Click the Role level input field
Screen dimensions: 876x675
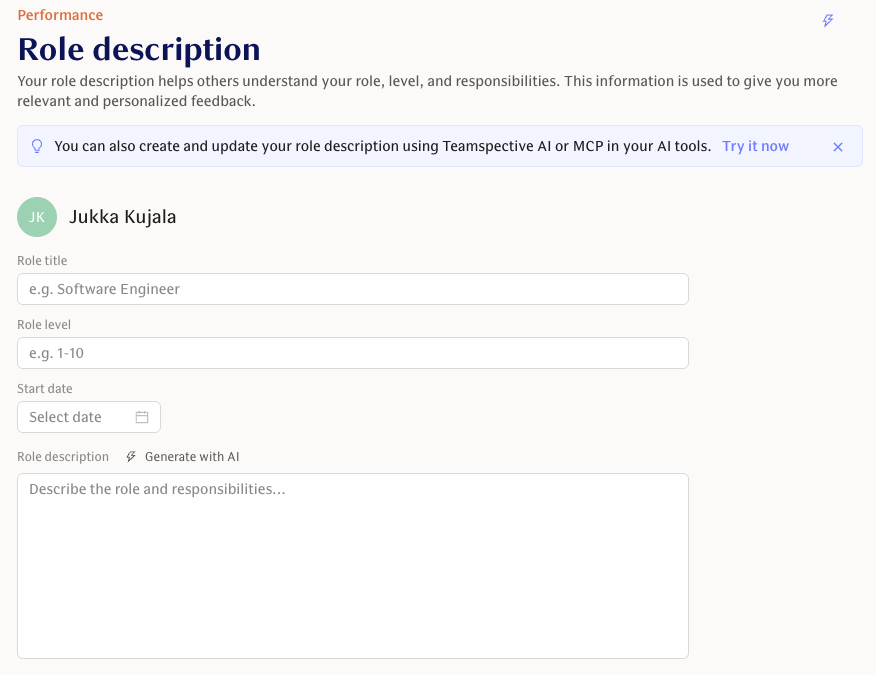point(352,353)
